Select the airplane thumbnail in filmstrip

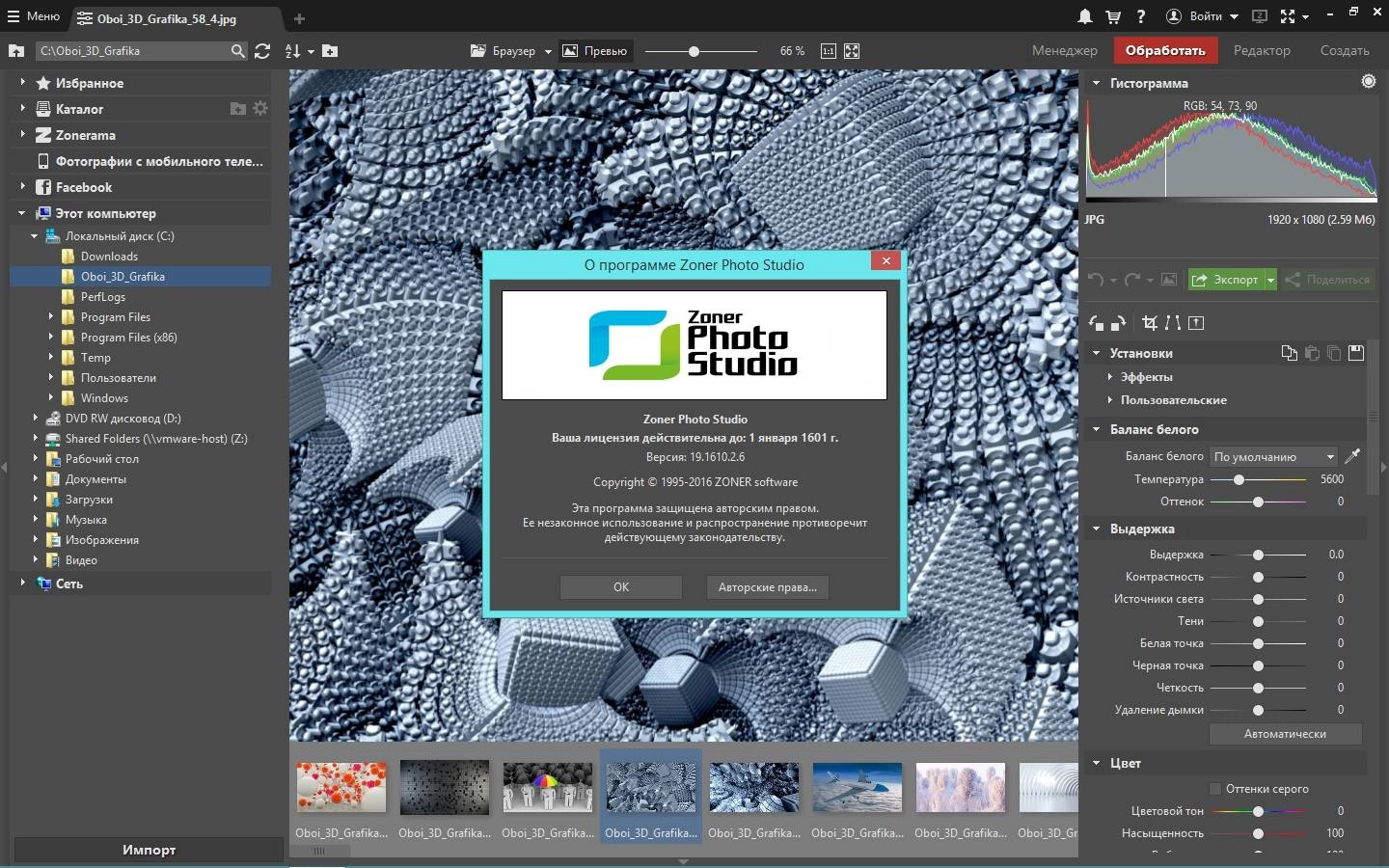pyautogui.click(x=858, y=788)
